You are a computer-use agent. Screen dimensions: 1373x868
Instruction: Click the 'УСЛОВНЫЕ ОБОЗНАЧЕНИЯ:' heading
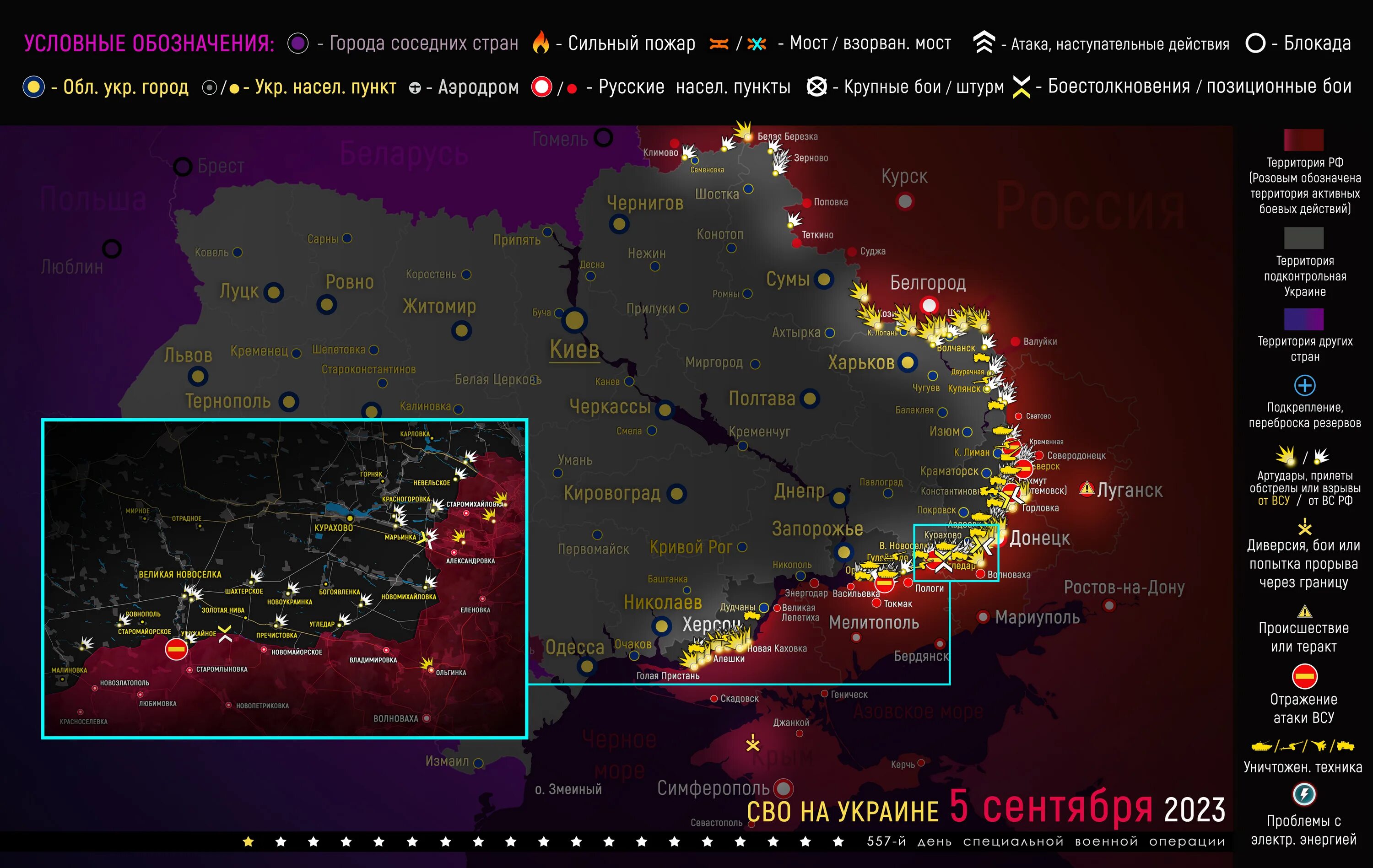(149, 44)
